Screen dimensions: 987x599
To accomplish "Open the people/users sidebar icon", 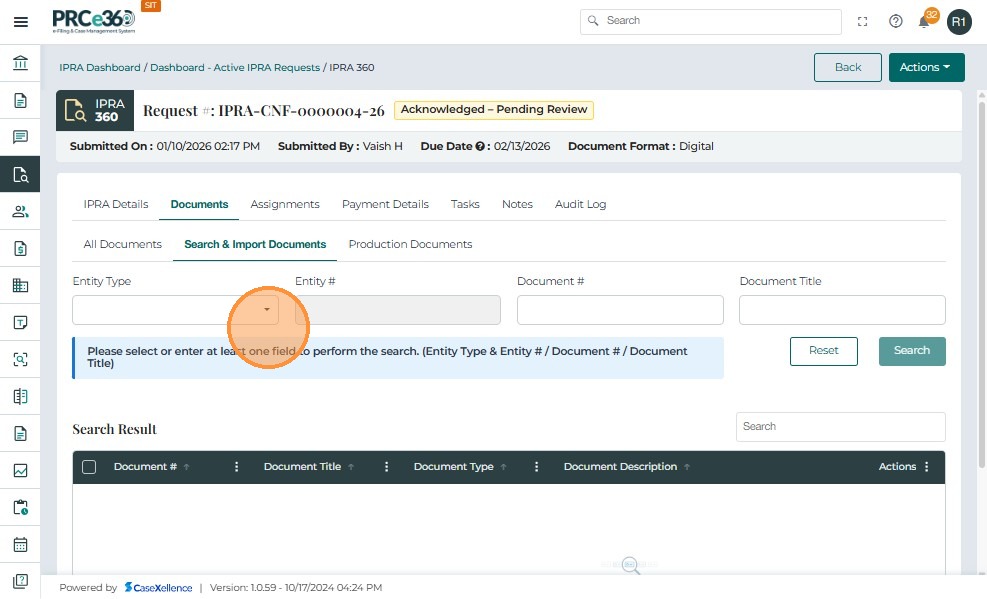I will 20,211.
